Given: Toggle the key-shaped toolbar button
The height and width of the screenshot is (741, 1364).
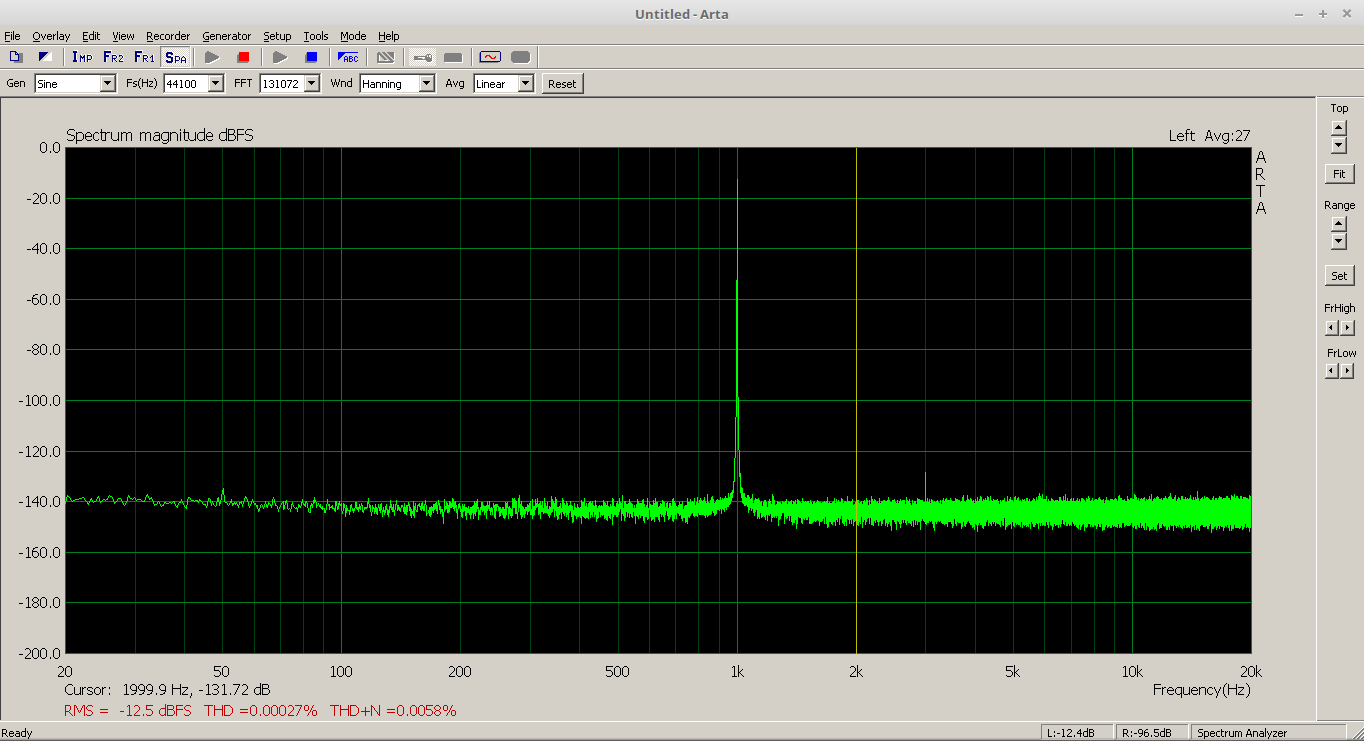Looking at the screenshot, I should coord(422,57).
